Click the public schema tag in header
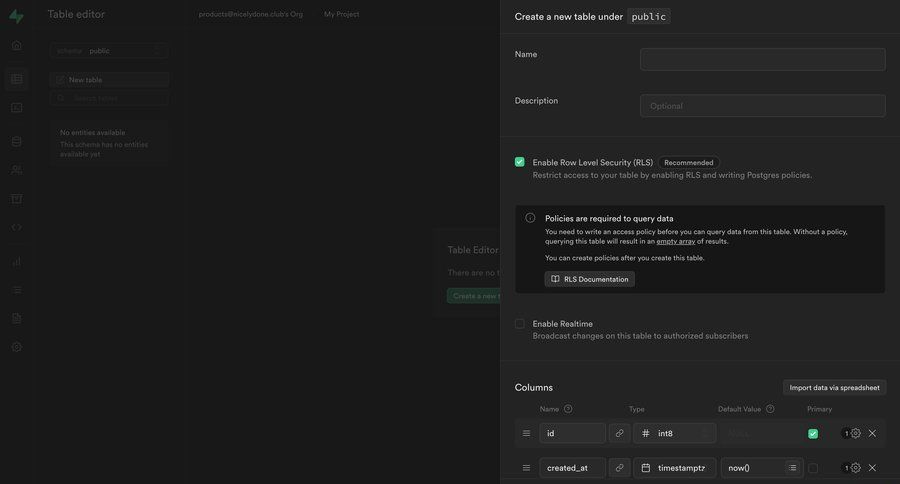The width and height of the screenshot is (900, 484). (x=649, y=17)
